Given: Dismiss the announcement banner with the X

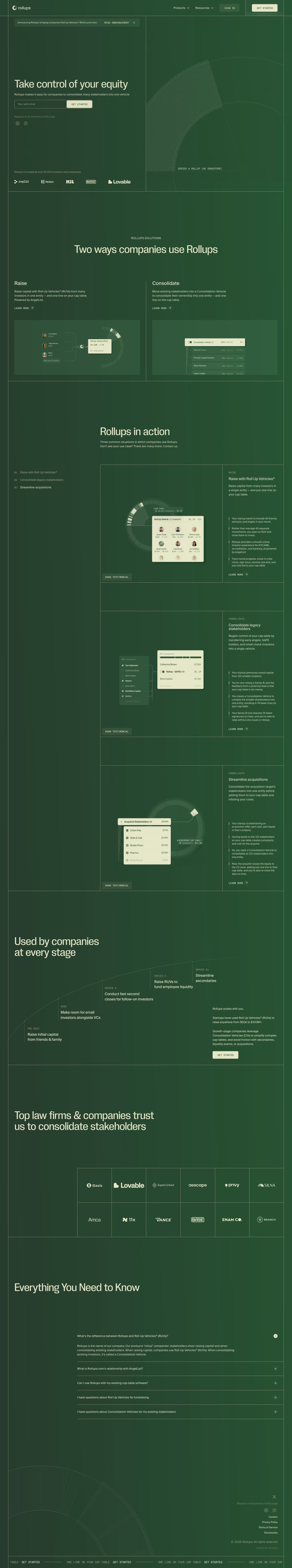Looking at the screenshot, I should tap(134, 22).
